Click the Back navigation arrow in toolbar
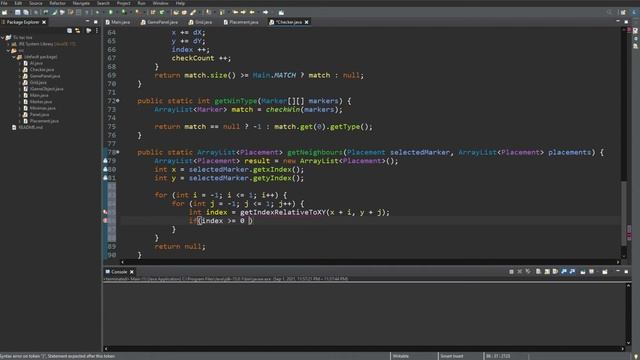 [x=252, y=12]
